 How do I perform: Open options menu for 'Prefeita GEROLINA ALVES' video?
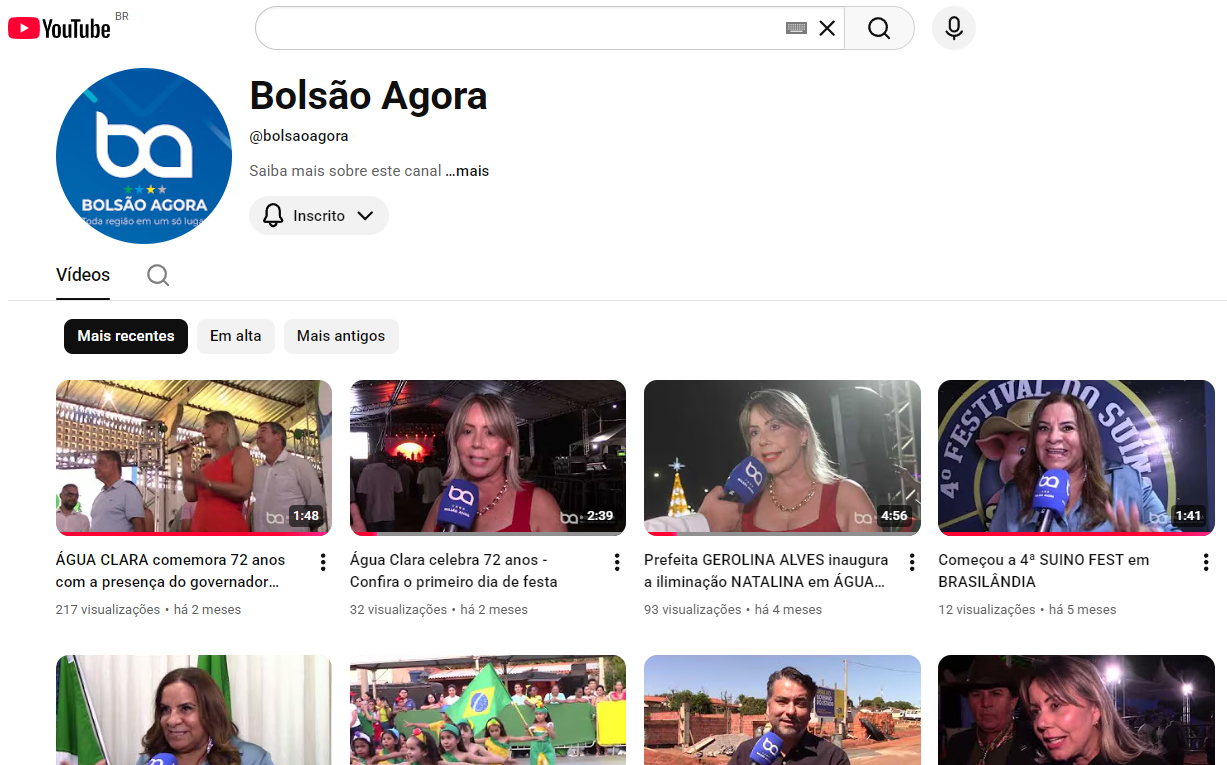pyautogui.click(x=911, y=562)
